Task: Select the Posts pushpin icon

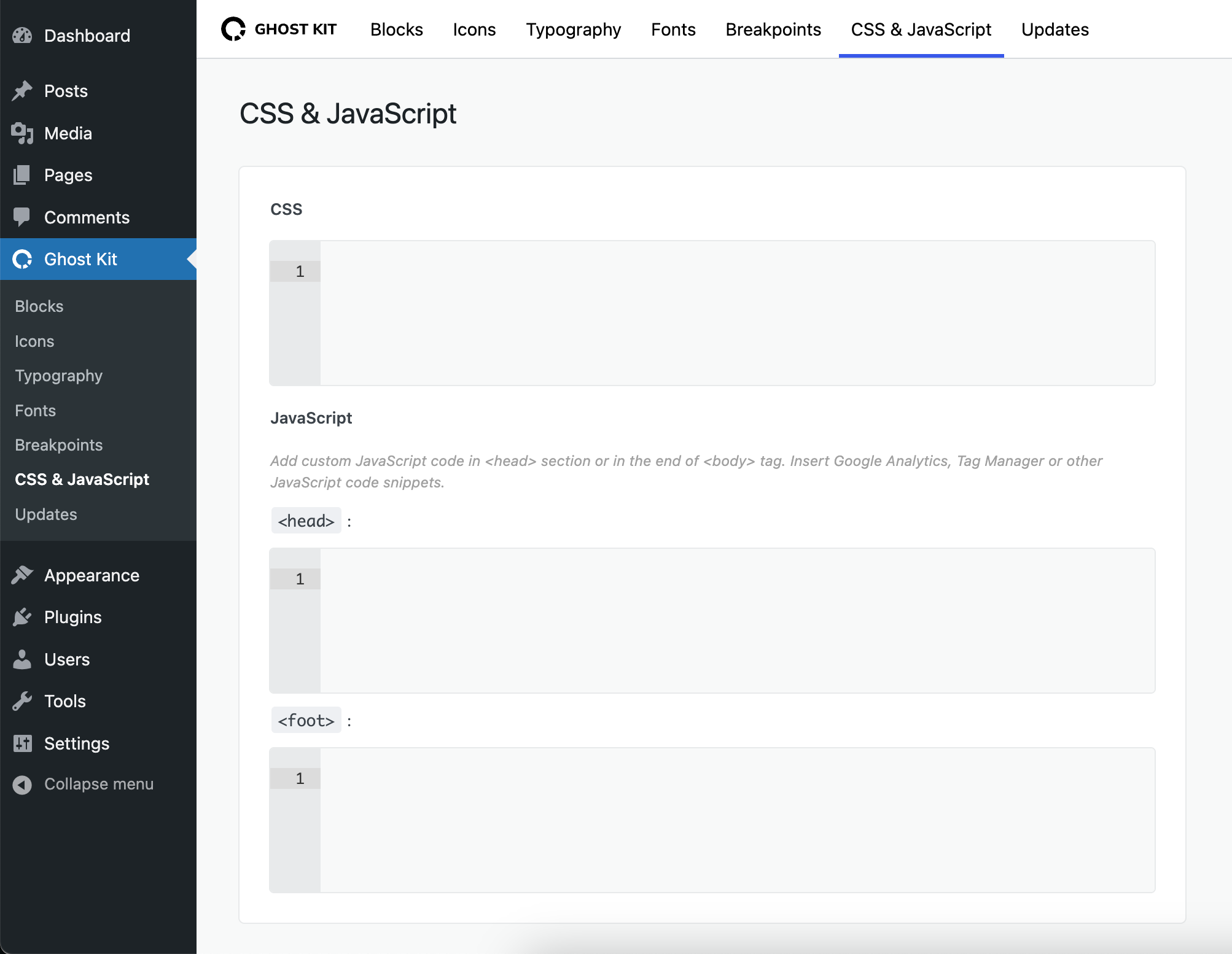Action: click(22, 90)
